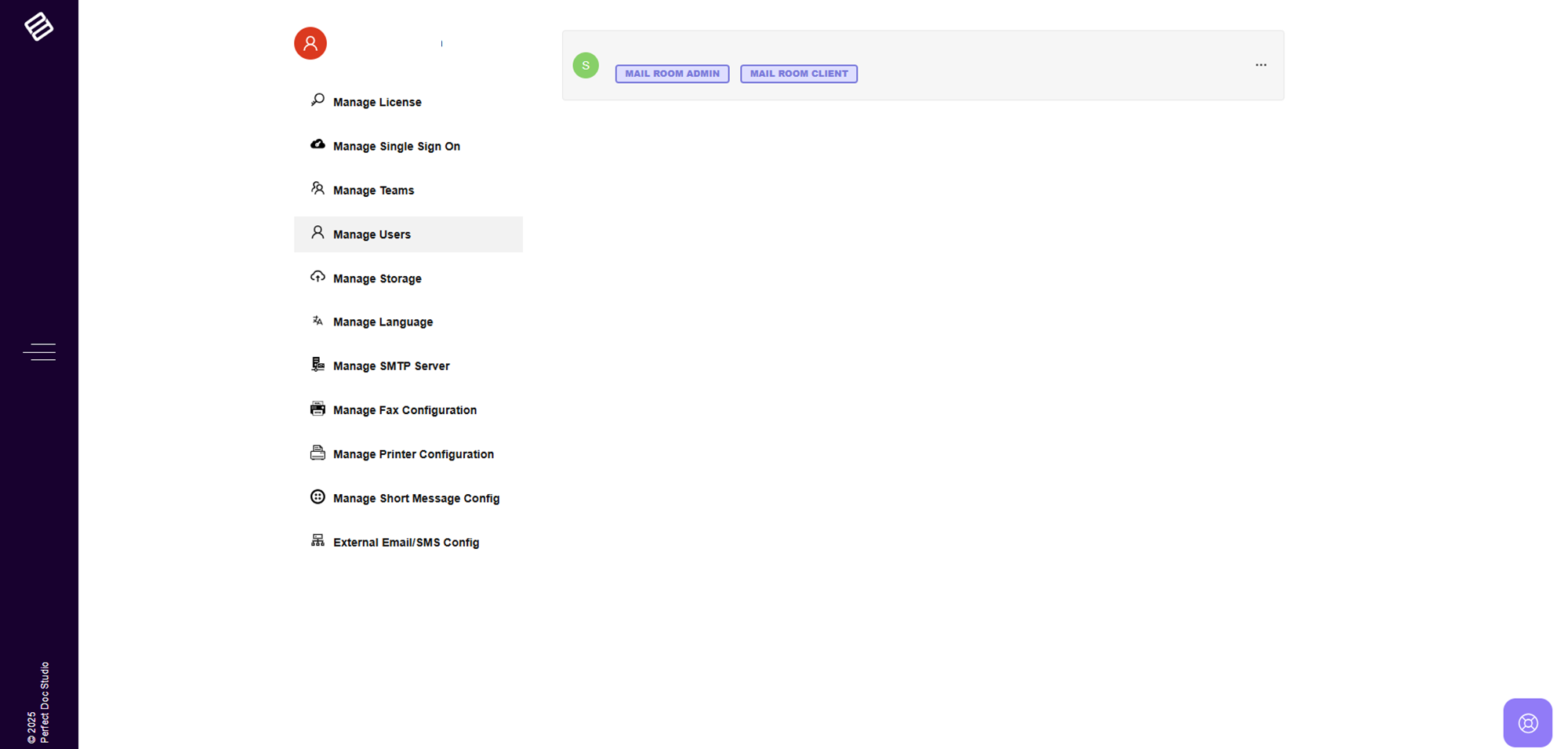Click the Manage License key icon
This screenshot has height=749, width=1568.
pyautogui.click(x=318, y=100)
